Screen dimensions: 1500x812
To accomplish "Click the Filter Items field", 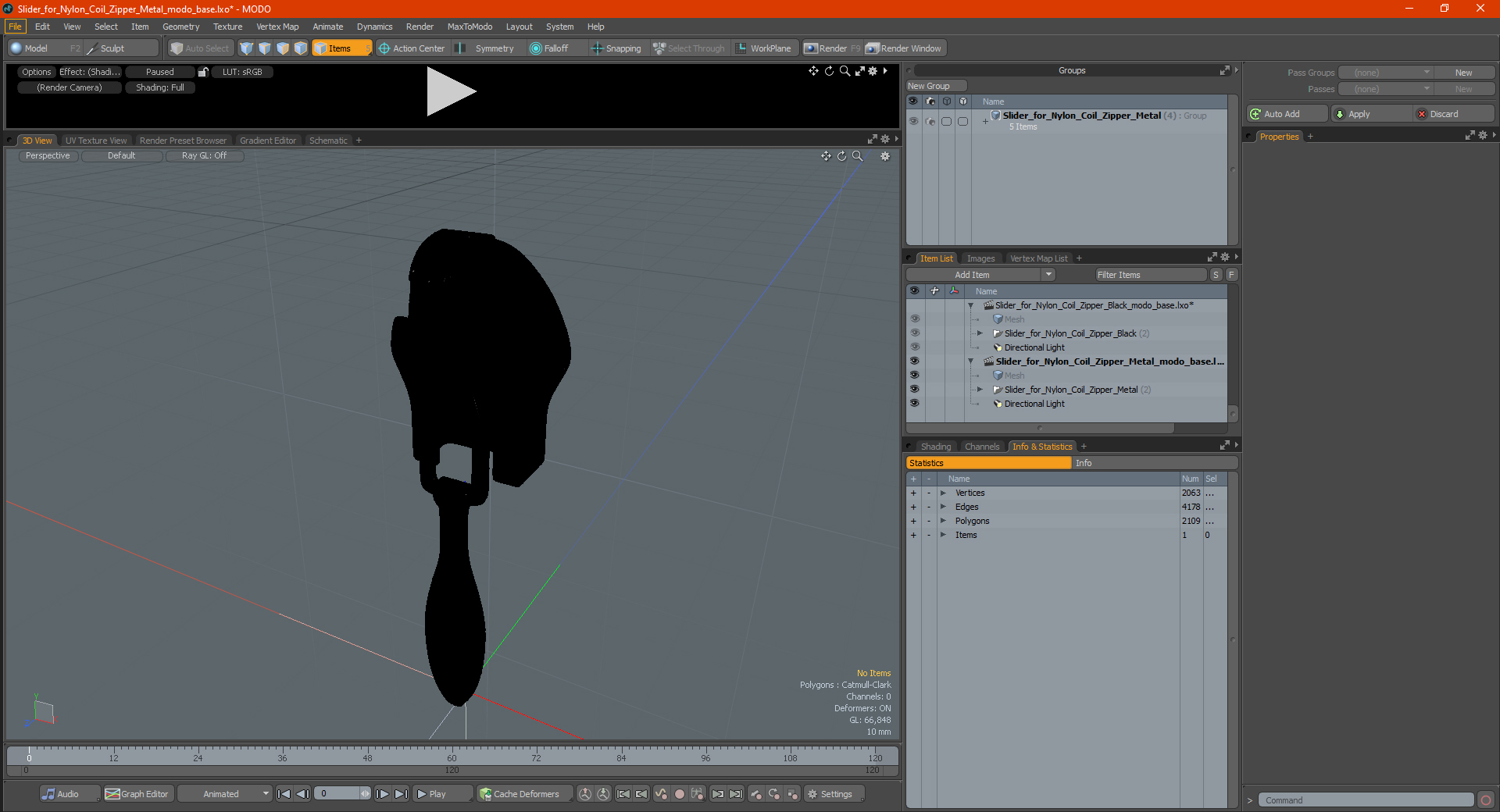I will [x=1152, y=275].
